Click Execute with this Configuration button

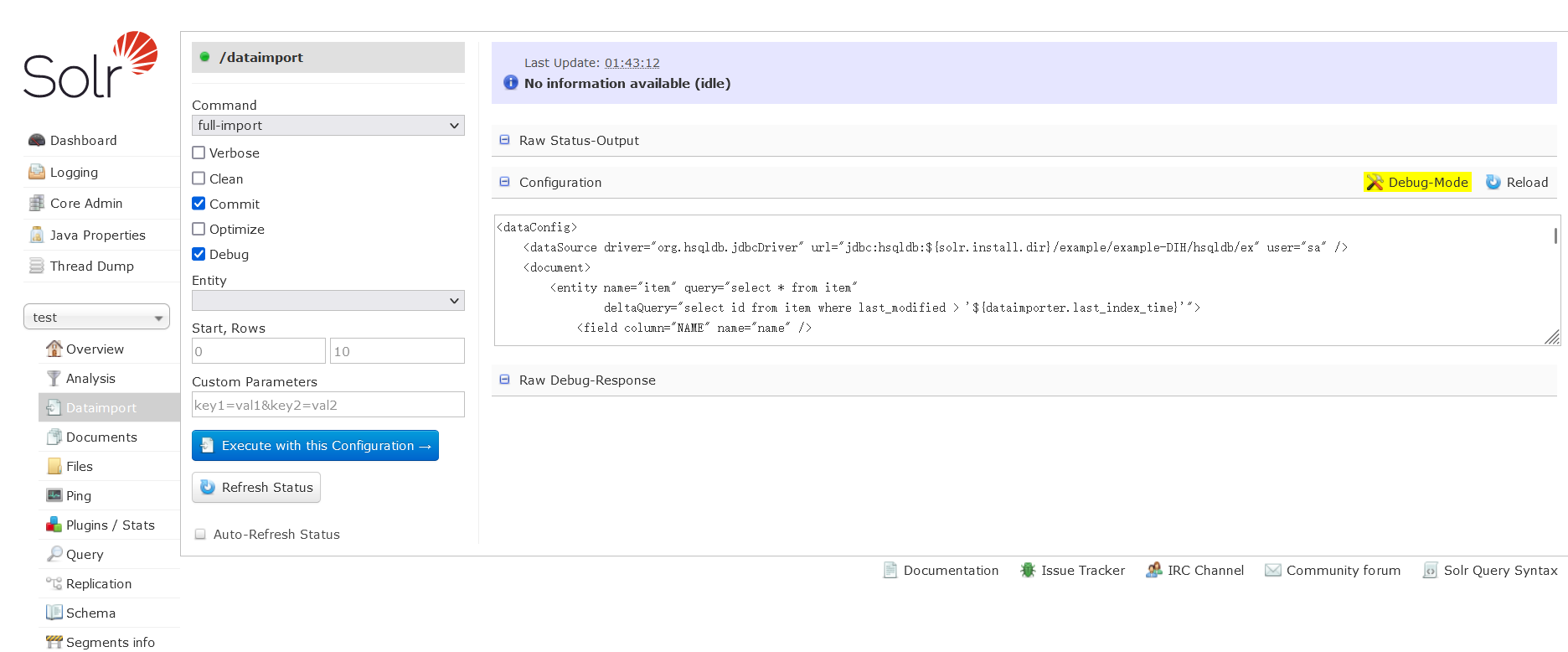click(x=315, y=446)
